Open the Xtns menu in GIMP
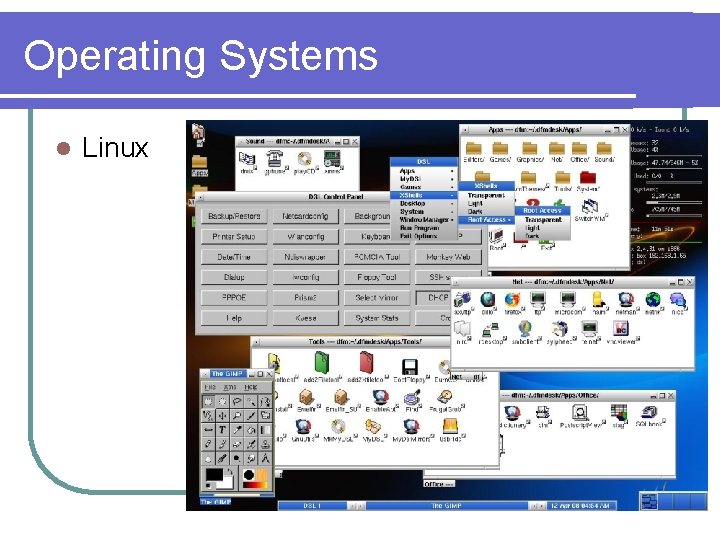720x540 pixels. point(230,388)
